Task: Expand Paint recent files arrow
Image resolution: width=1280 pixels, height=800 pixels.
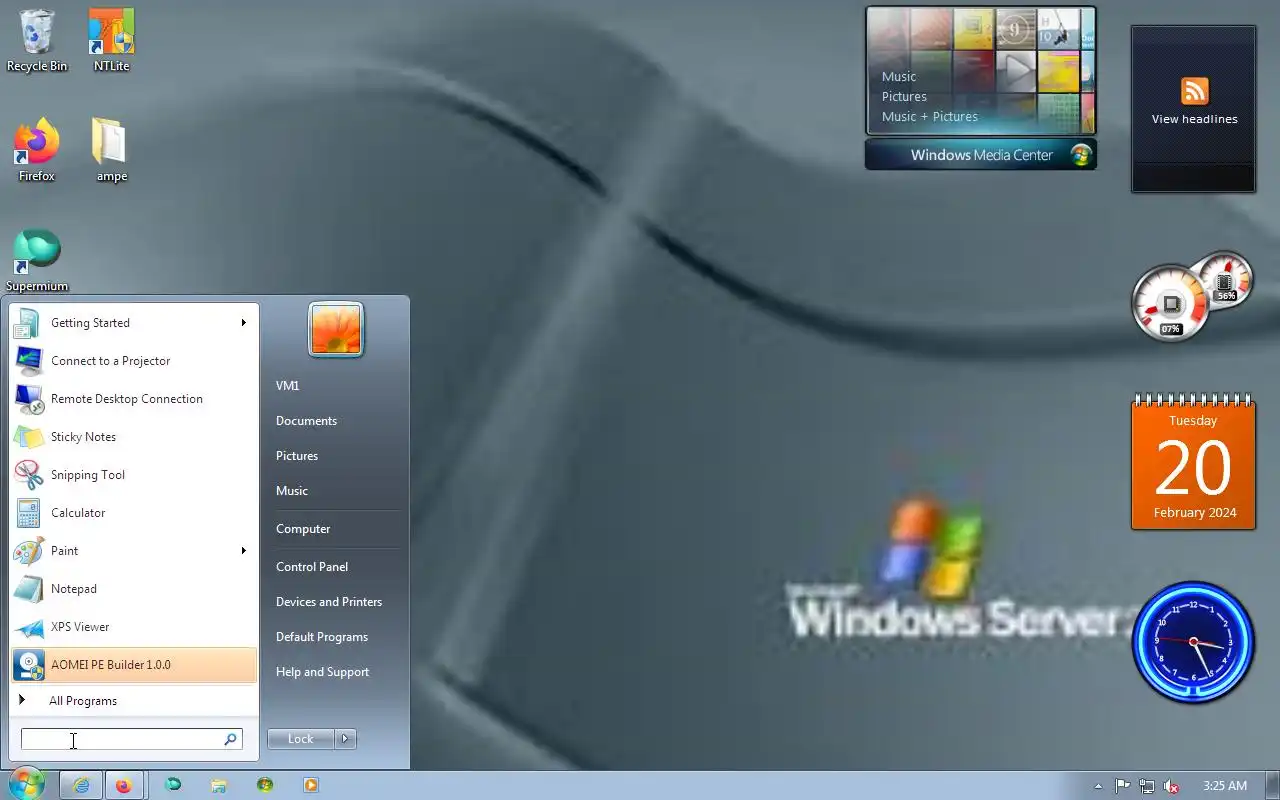Action: point(243,551)
